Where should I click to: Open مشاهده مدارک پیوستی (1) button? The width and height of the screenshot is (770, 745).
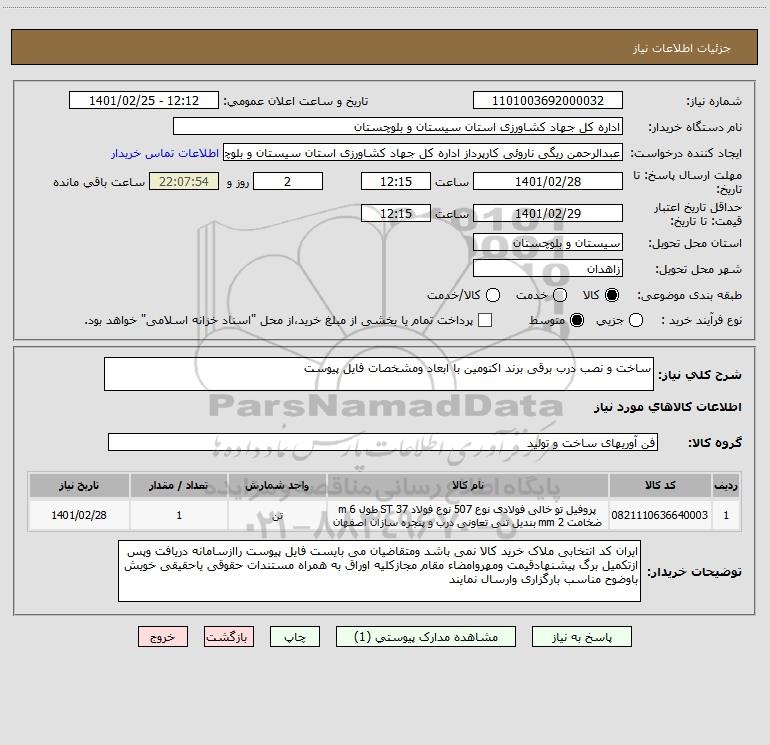click(426, 636)
